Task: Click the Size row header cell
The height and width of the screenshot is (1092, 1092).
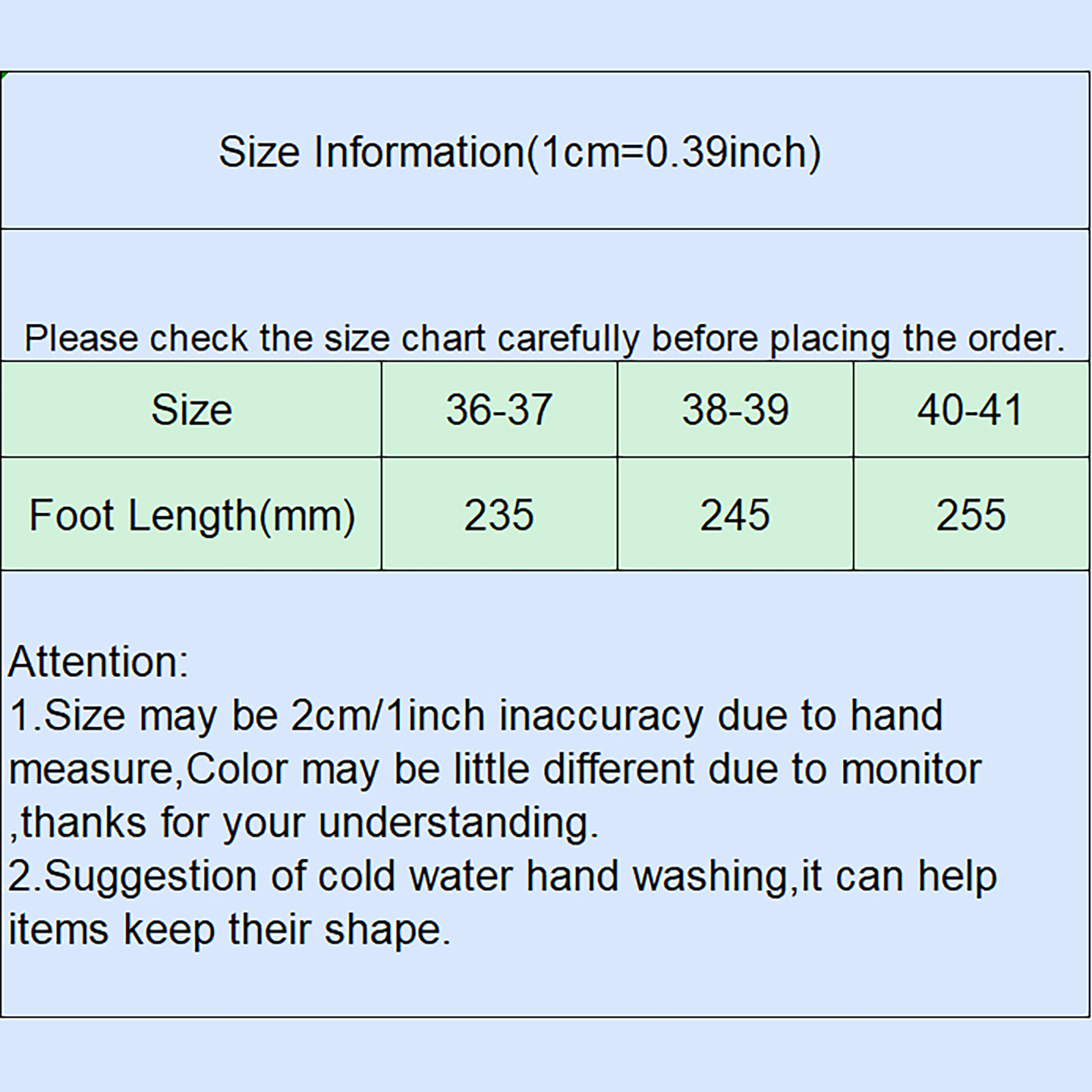Action: point(191,410)
